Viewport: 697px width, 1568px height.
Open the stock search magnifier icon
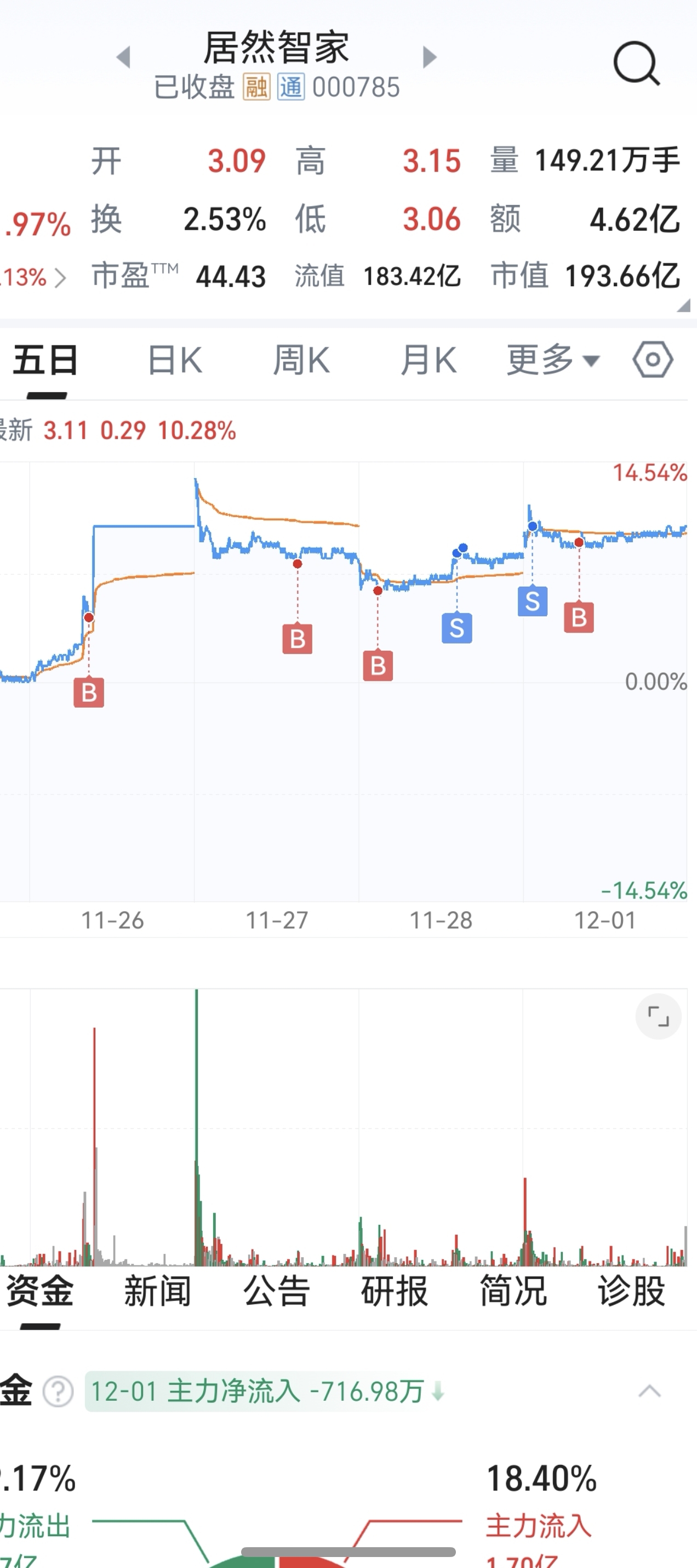click(x=636, y=63)
